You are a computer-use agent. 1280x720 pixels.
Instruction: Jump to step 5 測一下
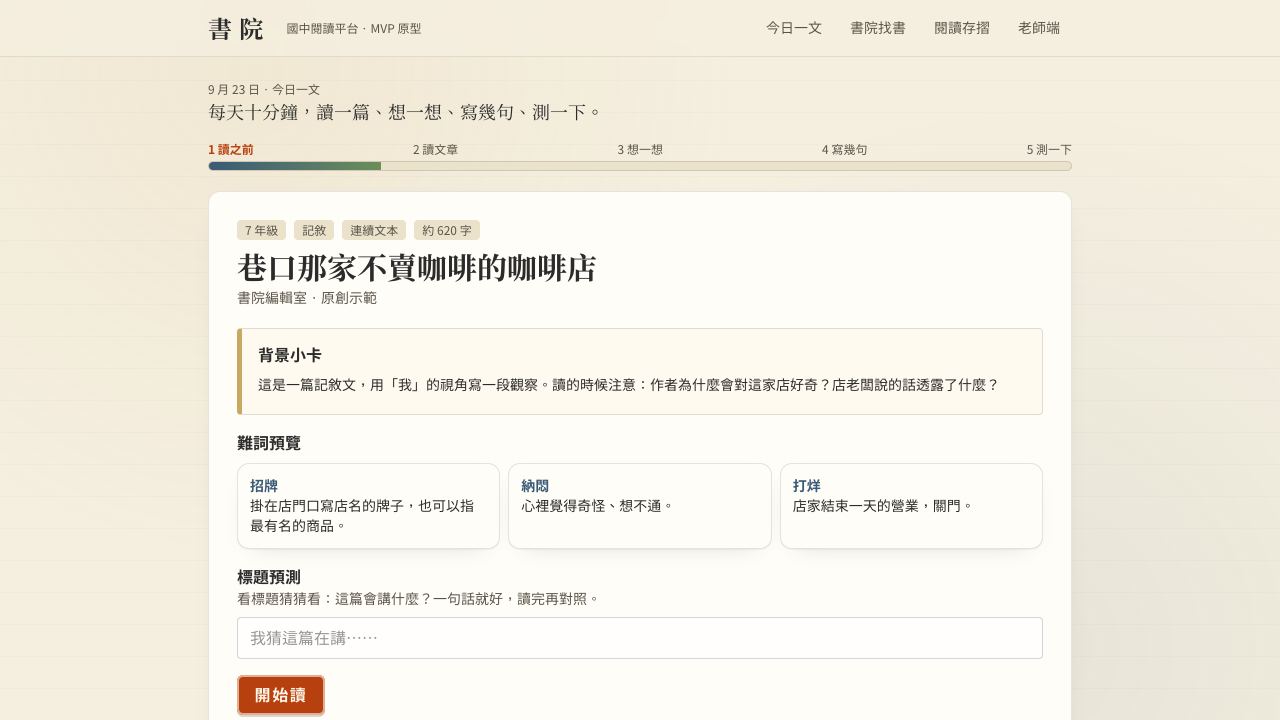1049,150
